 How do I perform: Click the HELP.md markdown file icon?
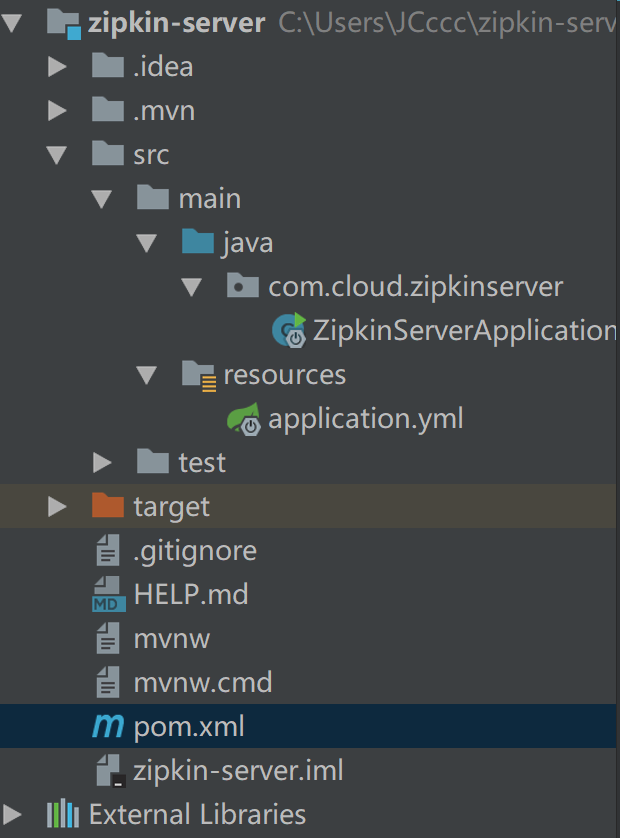(108, 594)
